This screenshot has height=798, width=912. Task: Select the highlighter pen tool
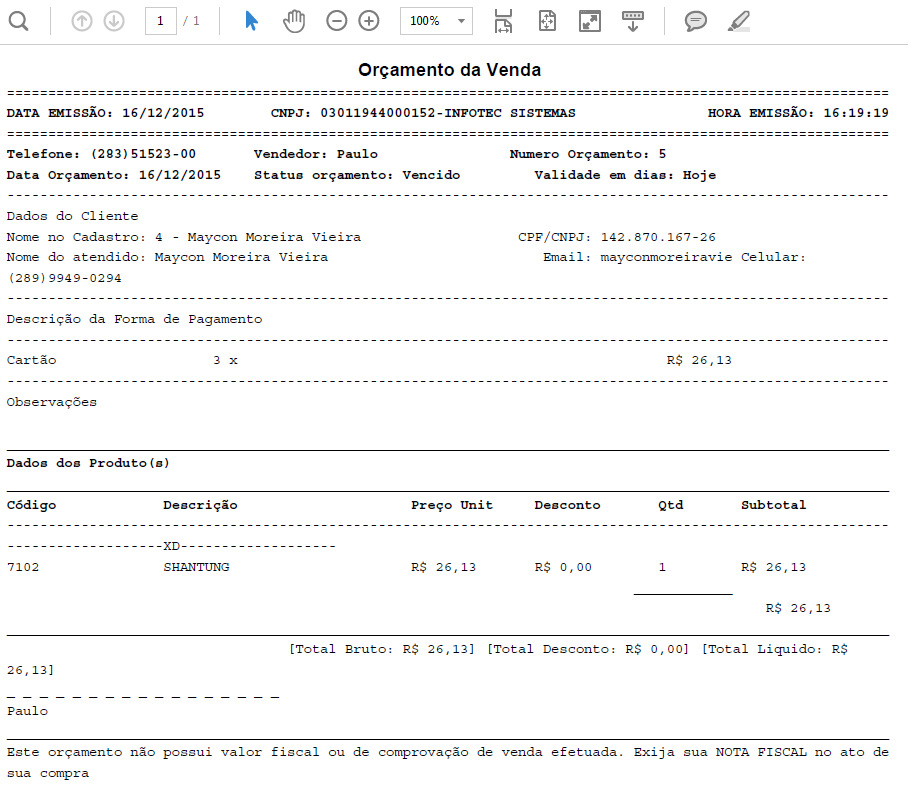point(738,21)
